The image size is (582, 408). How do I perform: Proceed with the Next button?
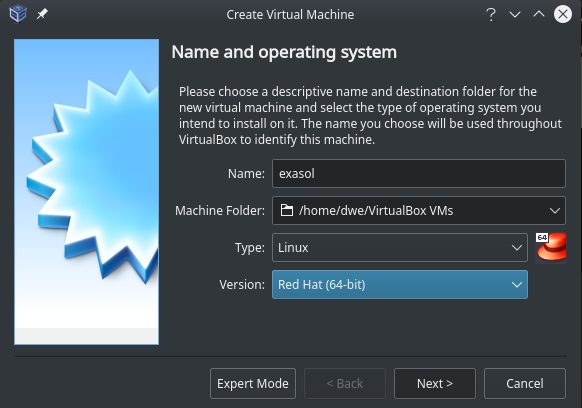[x=435, y=383]
